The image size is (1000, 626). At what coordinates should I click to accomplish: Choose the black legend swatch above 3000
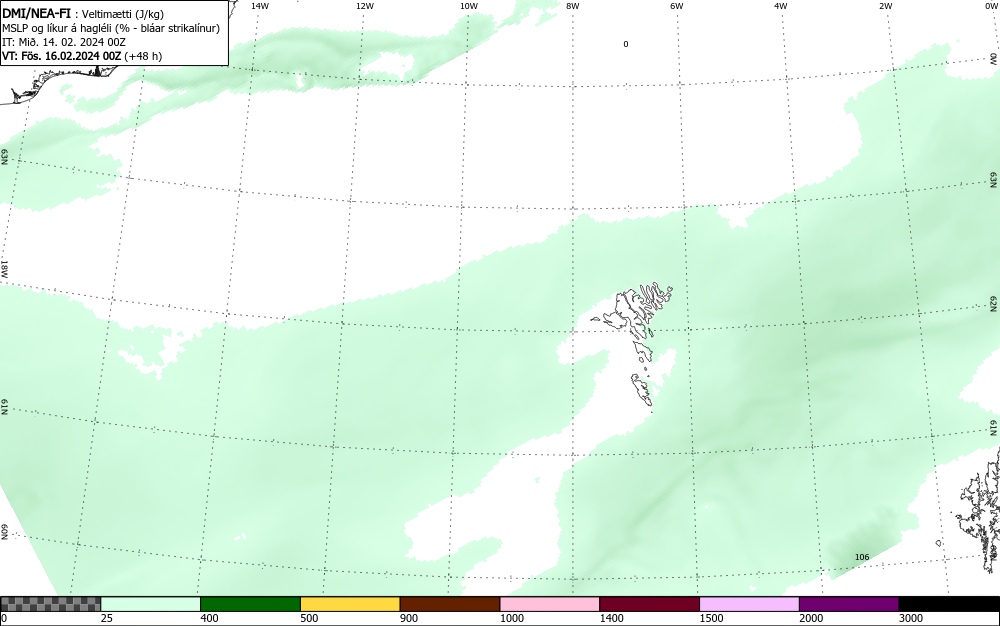(x=949, y=604)
